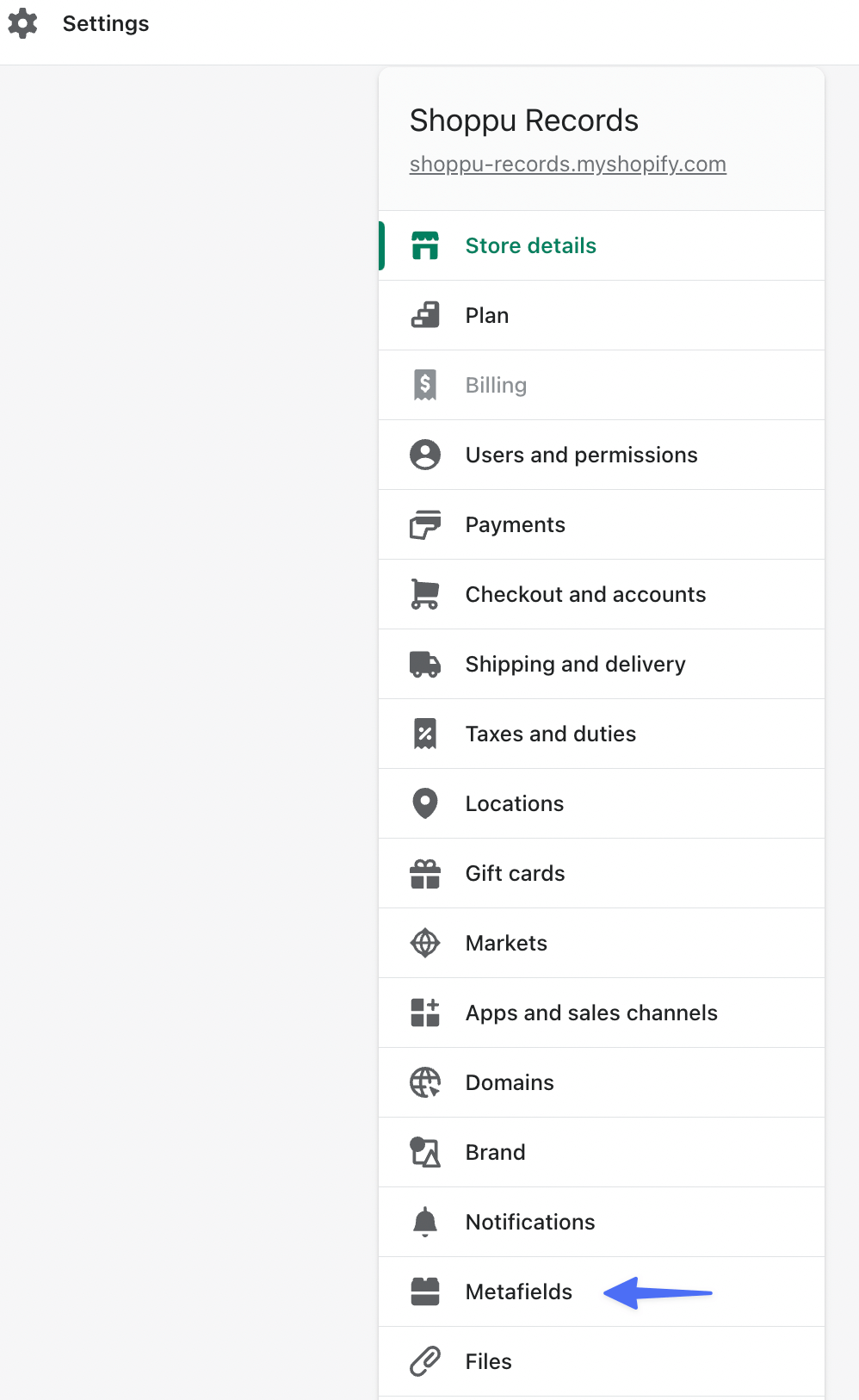This screenshot has height=1400, width=859.
Task: Click the Shoppu Records store name
Action: coord(523,121)
